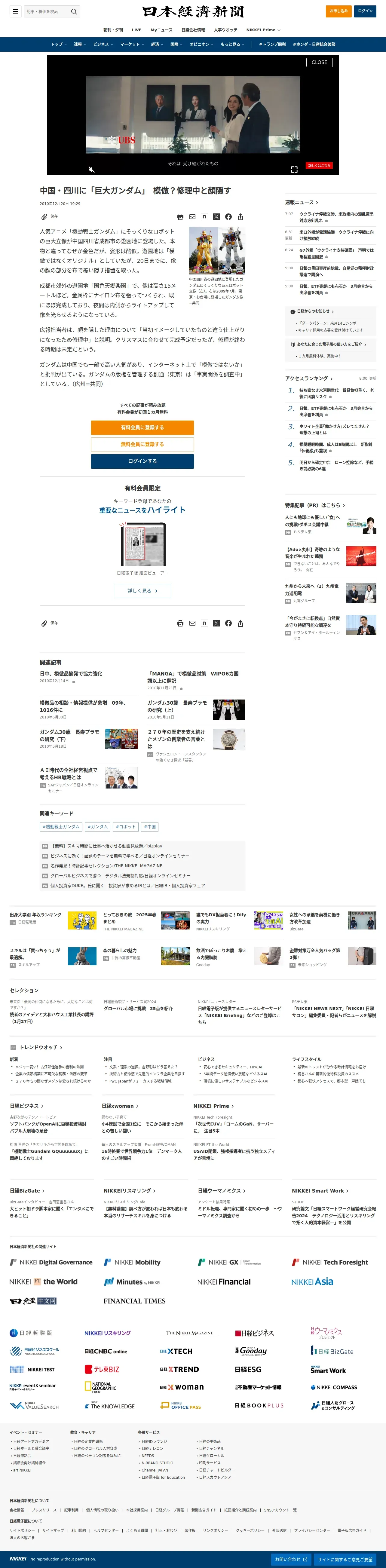Click the envelope icon below the 有料会員限定 box

pos(192,623)
